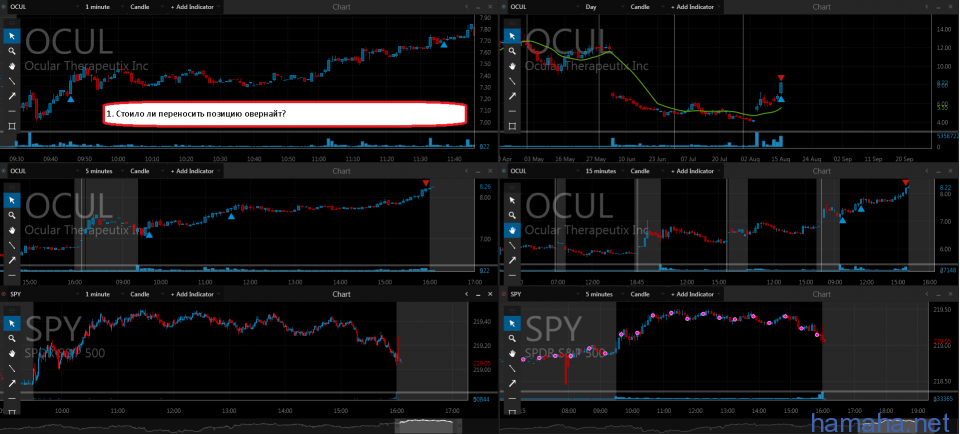This screenshot has height=434, width=960.
Task: Open Candle chart-type dropdown on OCUL Day chart
Action: click(x=647, y=7)
